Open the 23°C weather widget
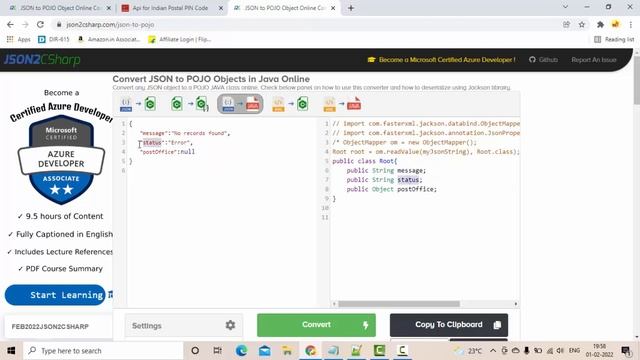The width and height of the screenshot is (640, 360). tap(469, 351)
